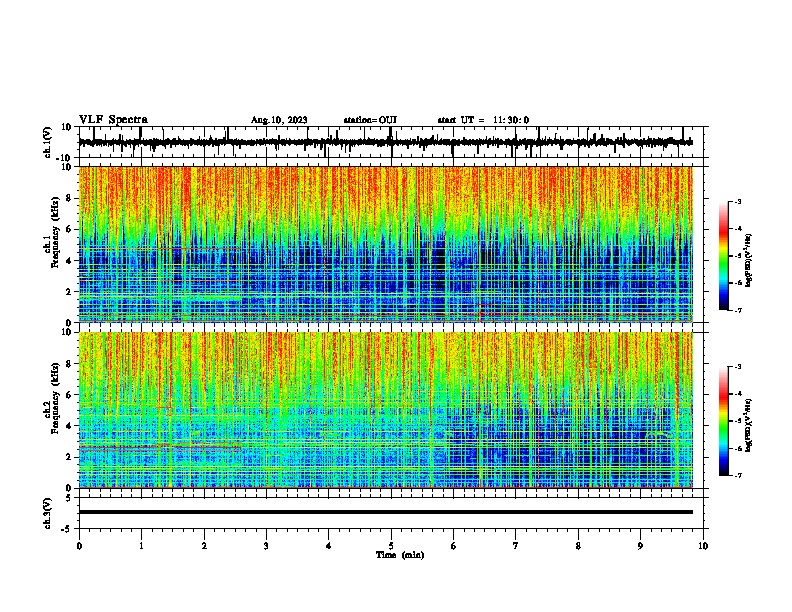Click the ch.2 spectrogram color scale bar

(724, 421)
